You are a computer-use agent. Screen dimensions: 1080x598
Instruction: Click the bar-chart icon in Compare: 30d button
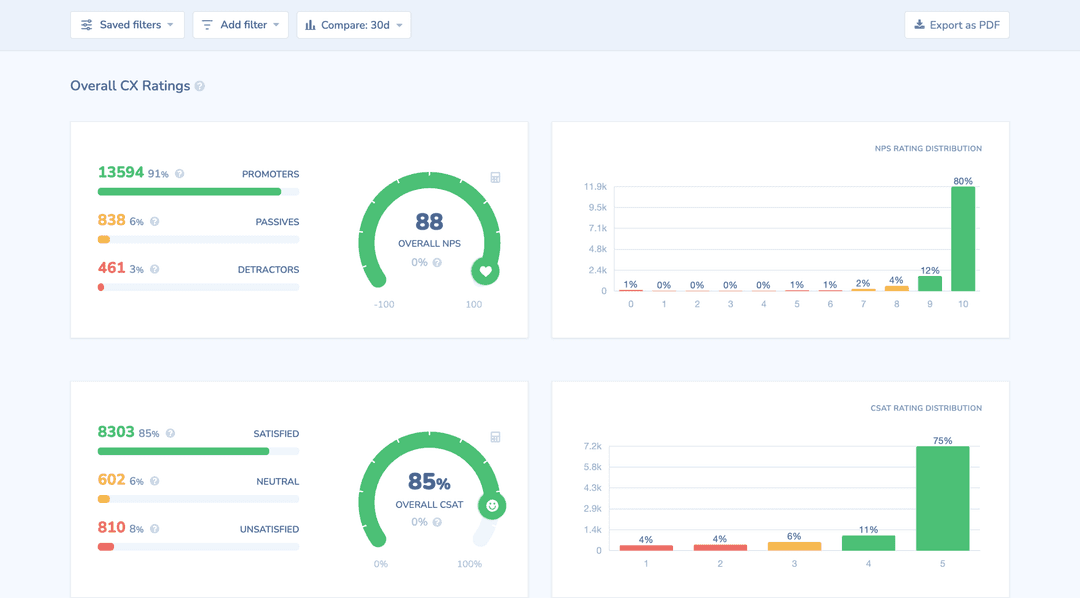click(313, 24)
